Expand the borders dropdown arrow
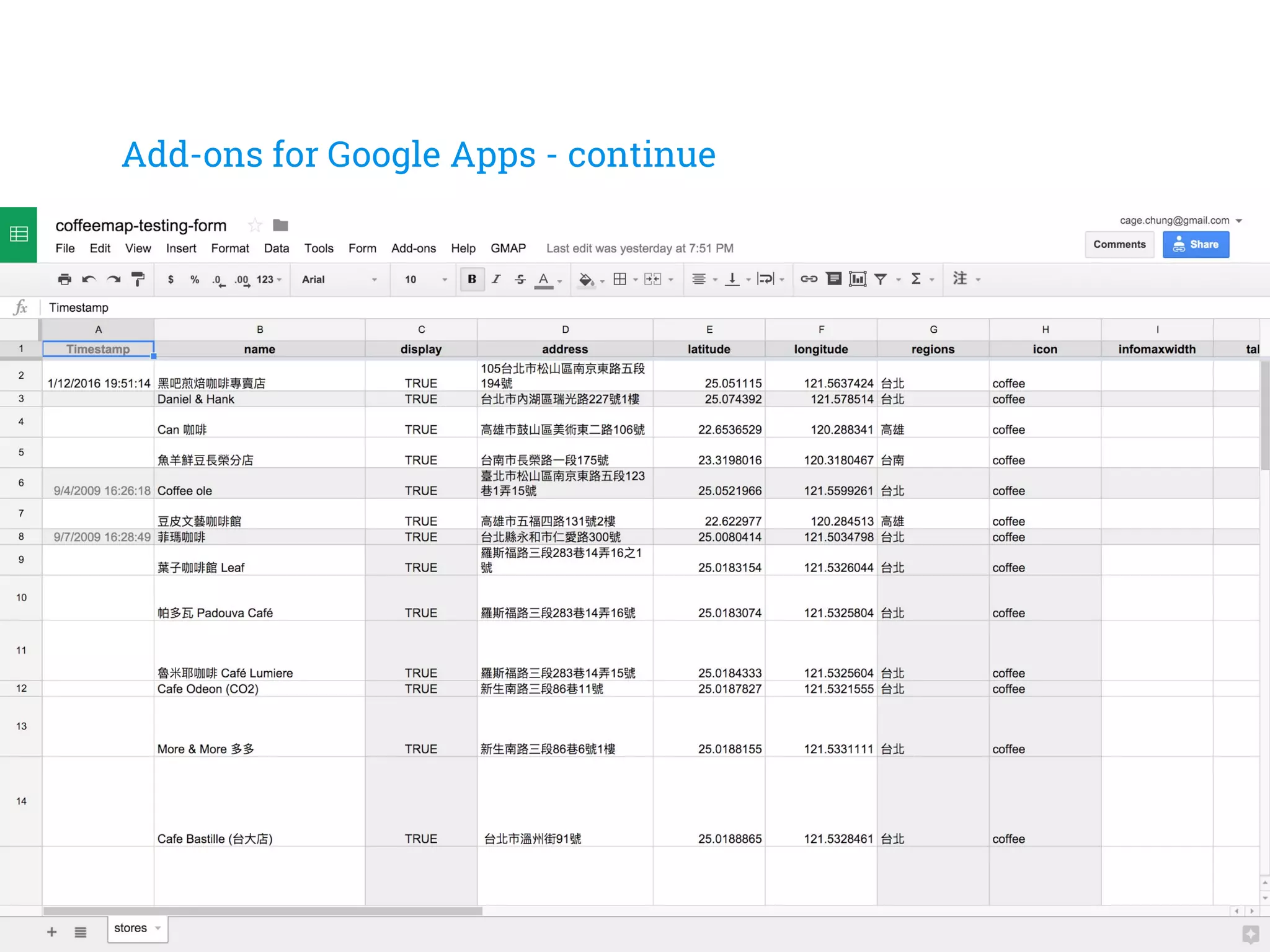 636,280
